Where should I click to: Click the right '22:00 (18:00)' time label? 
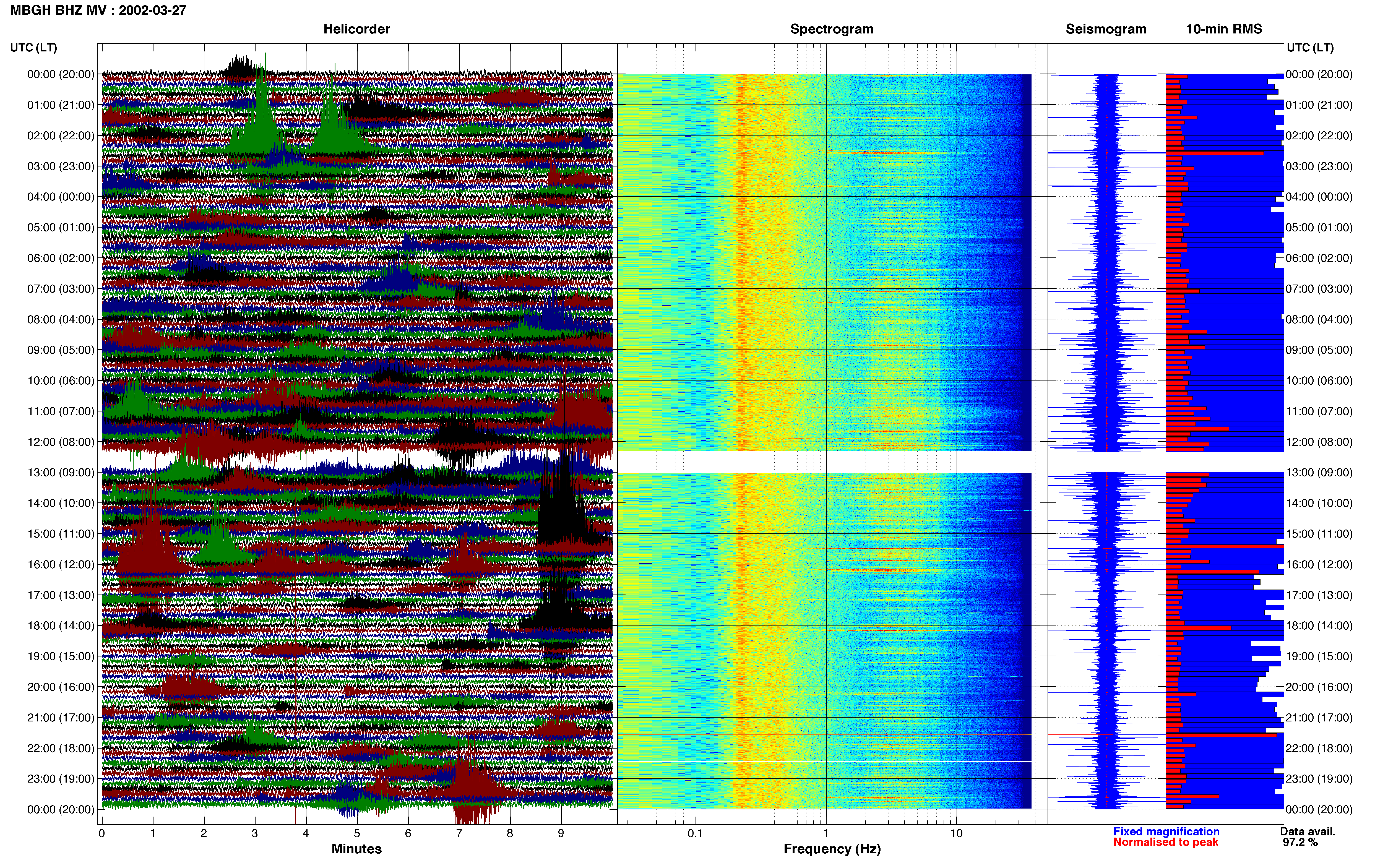(1319, 748)
